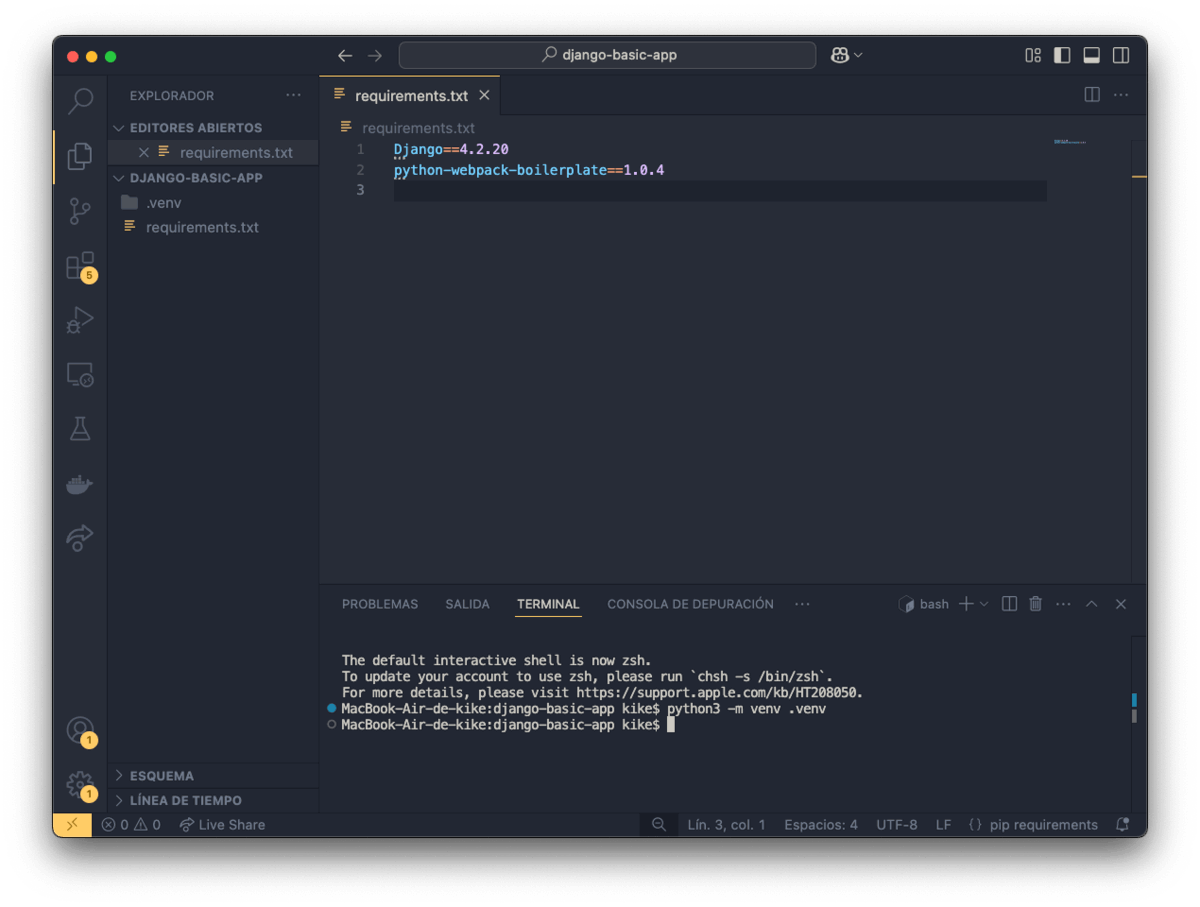The image size is (1200, 907).
Task: Click the bash terminal label
Action: pyautogui.click(x=924, y=604)
